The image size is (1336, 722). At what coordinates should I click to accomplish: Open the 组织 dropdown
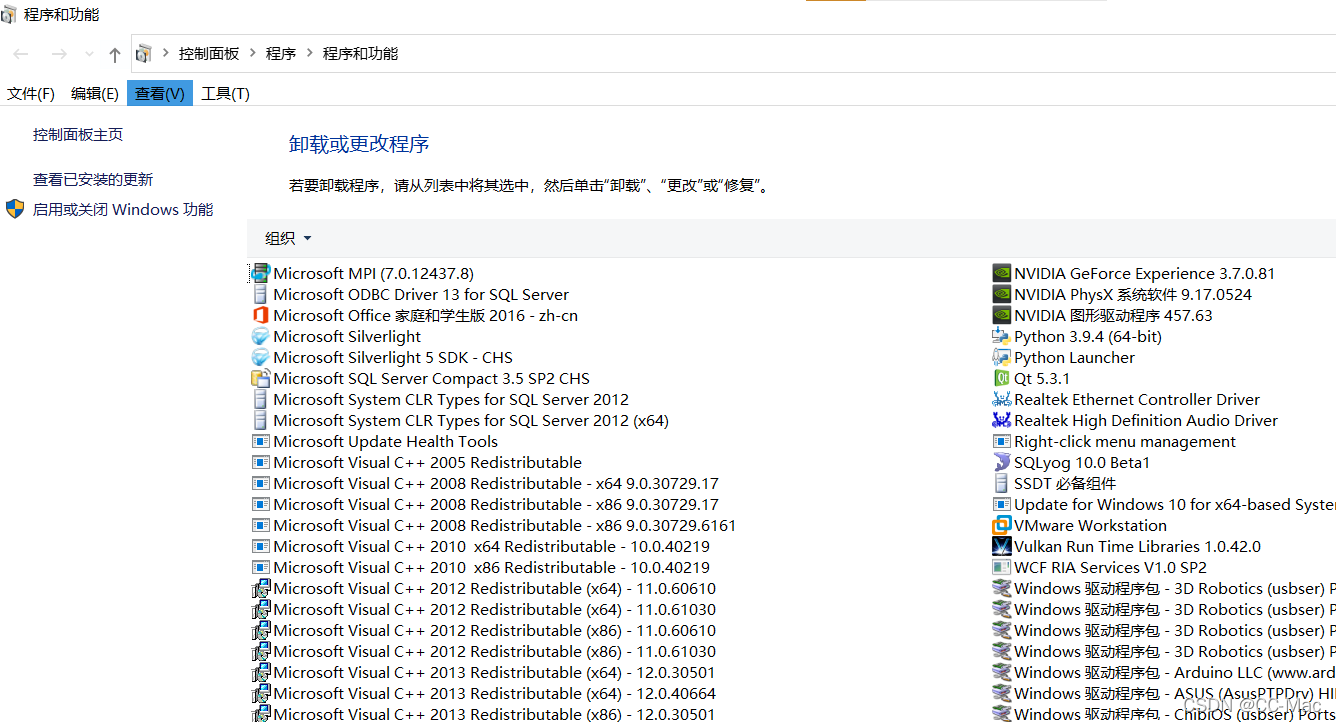click(288, 238)
